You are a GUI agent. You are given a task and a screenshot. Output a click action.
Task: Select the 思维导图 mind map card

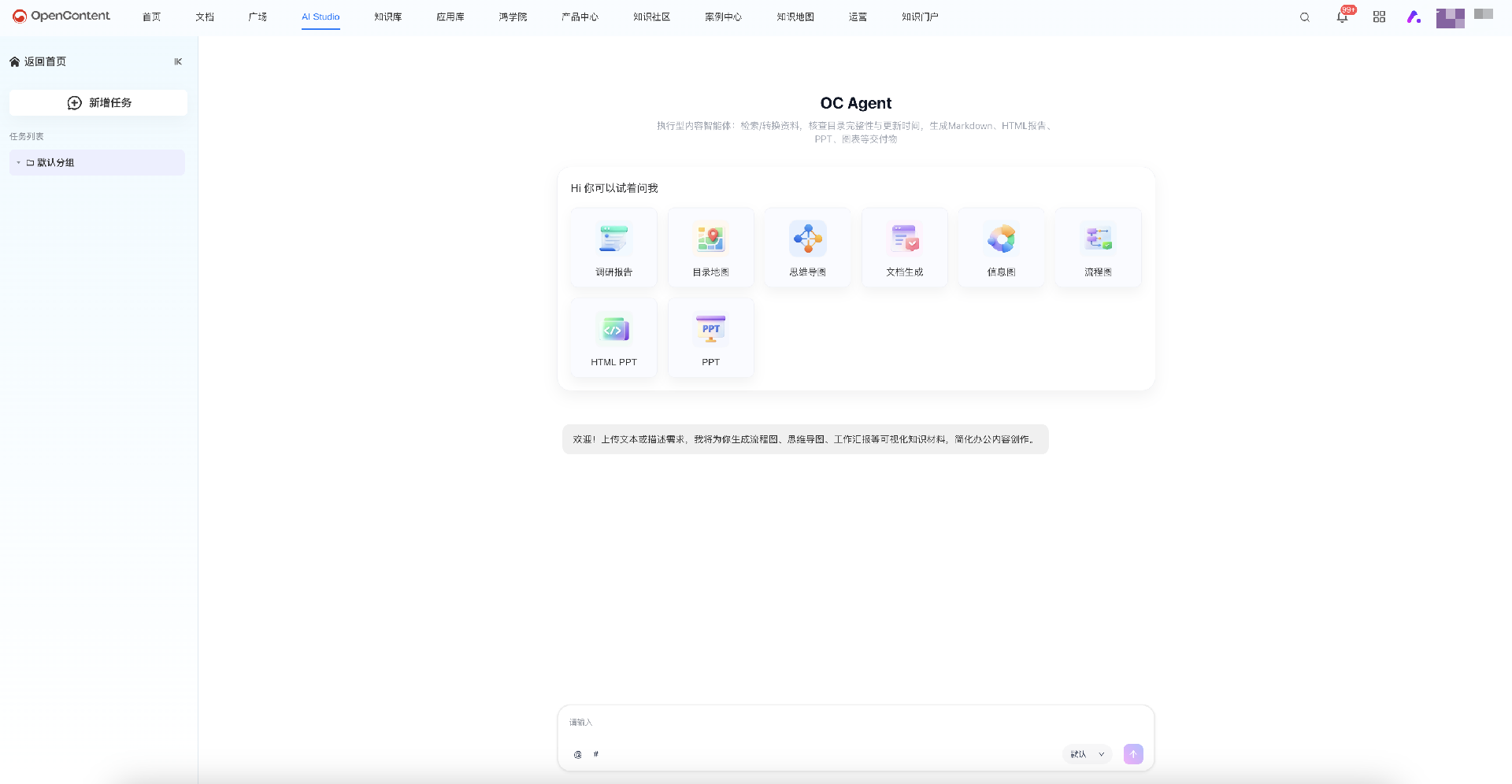pyautogui.click(x=807, y=247)
